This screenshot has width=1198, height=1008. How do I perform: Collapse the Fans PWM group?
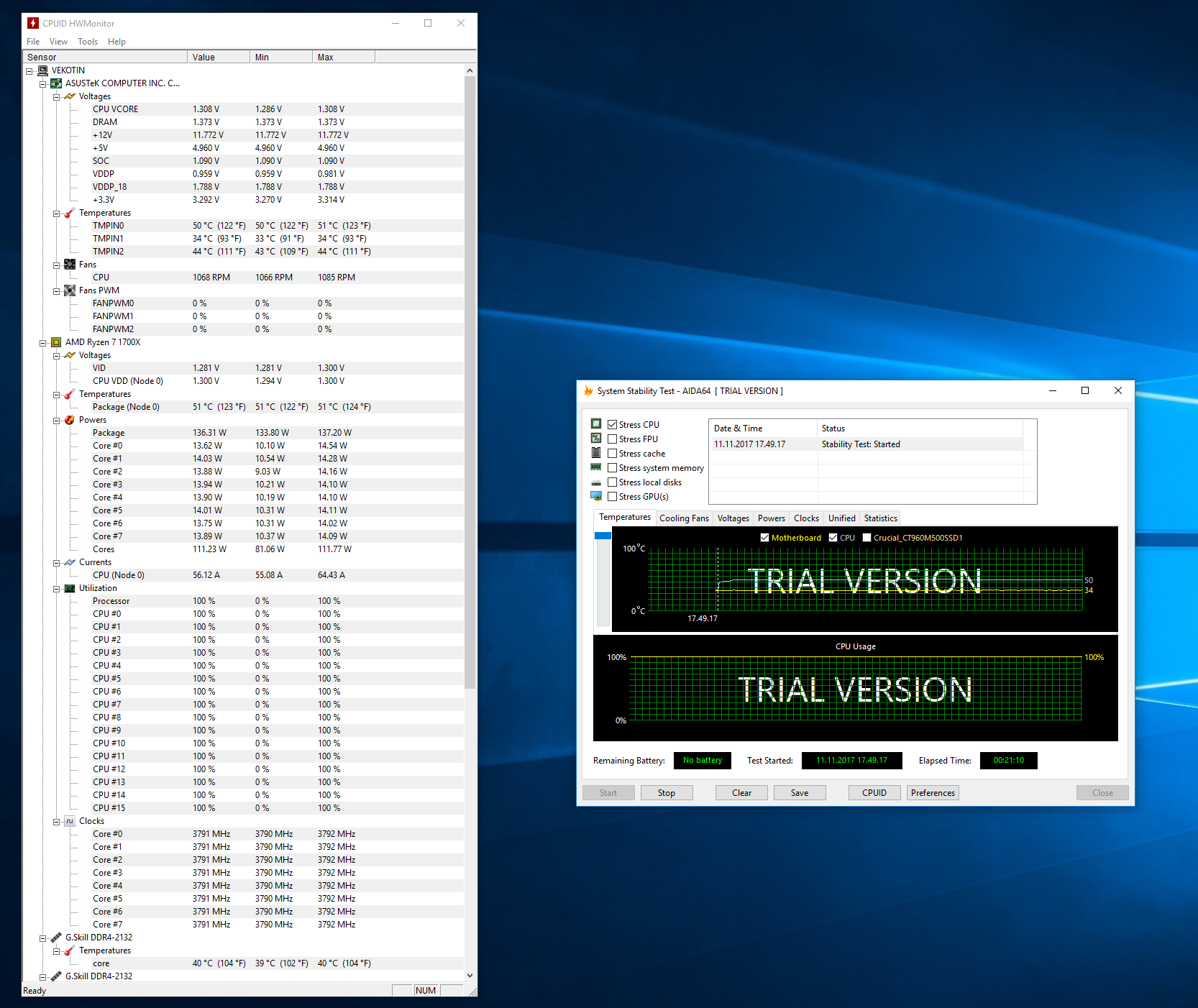point(57,291)
